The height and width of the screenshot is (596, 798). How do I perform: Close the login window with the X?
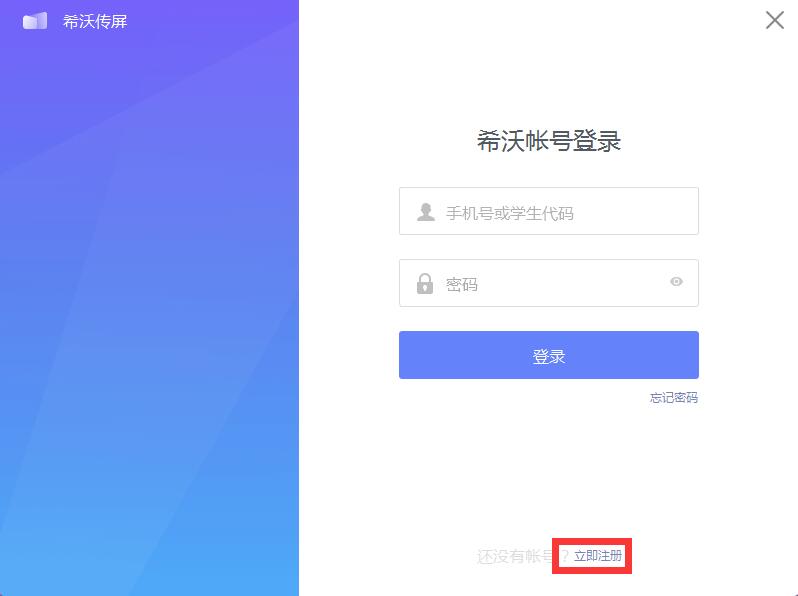(775, 20)
